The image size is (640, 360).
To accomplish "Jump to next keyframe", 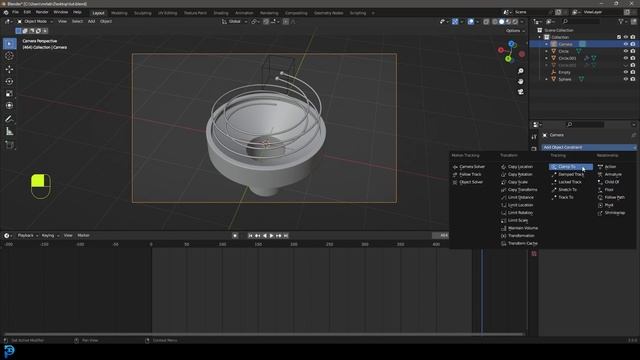I will 278,236.
